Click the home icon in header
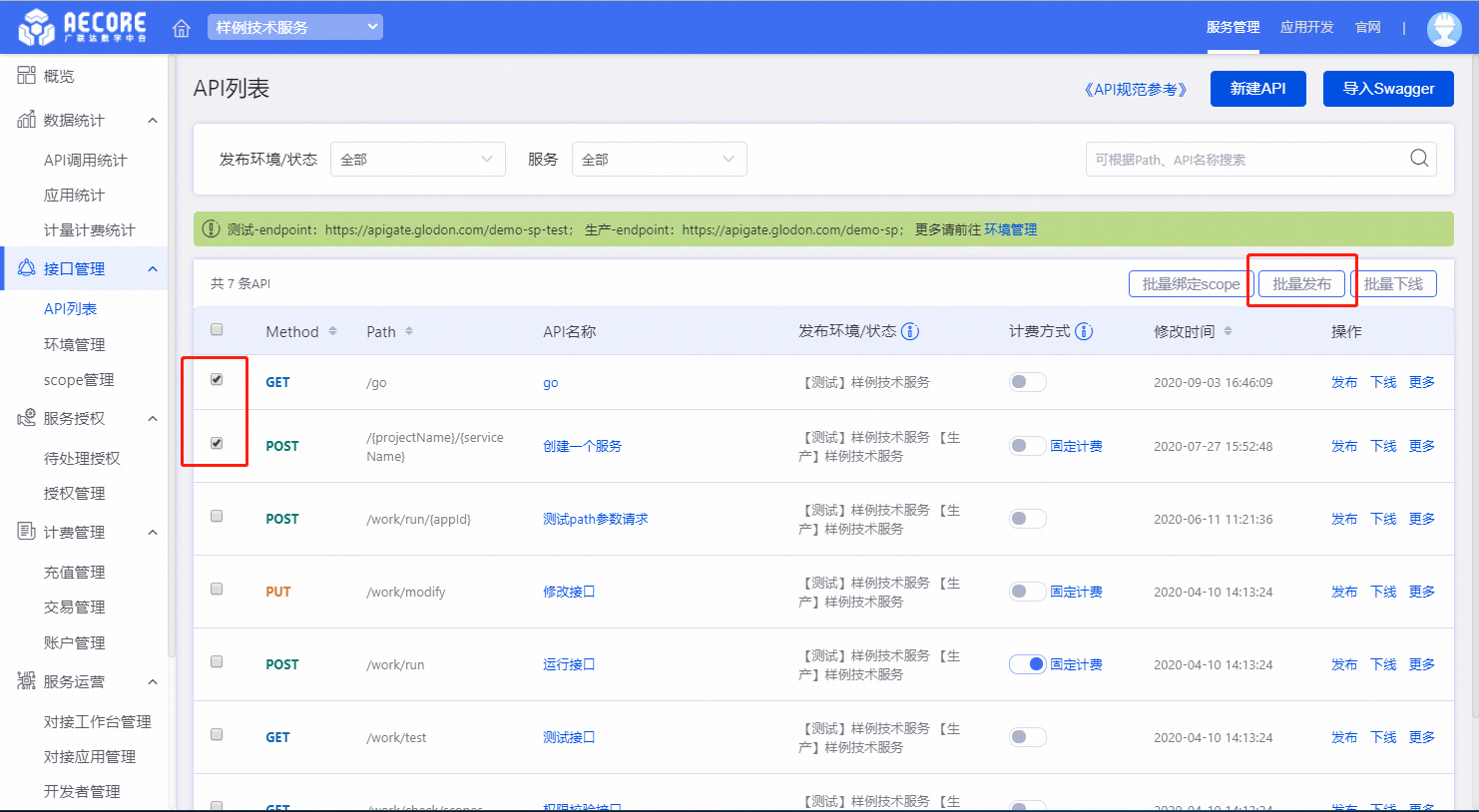 click(182, 28)
